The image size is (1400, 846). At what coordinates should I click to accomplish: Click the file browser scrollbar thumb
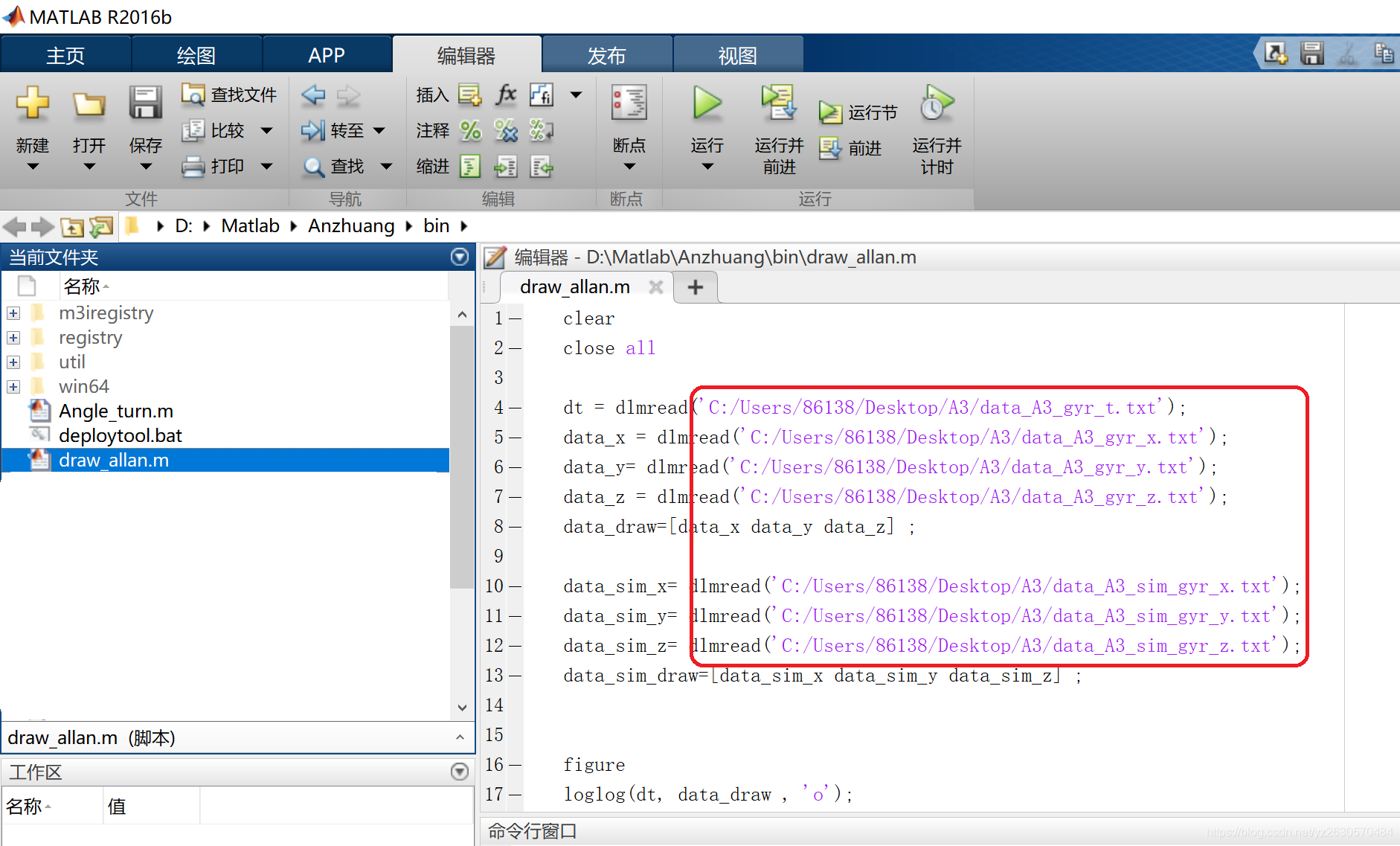(x=462, y=456)
